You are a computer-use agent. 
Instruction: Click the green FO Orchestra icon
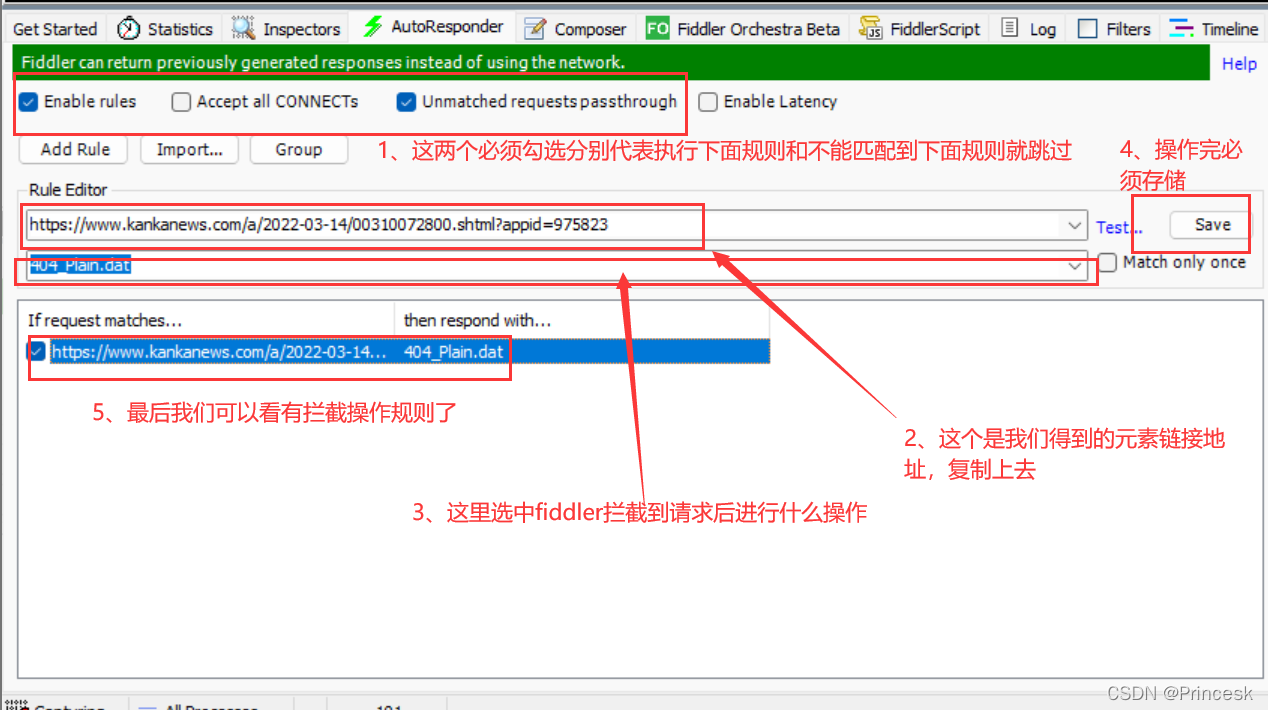click(657, 28)
